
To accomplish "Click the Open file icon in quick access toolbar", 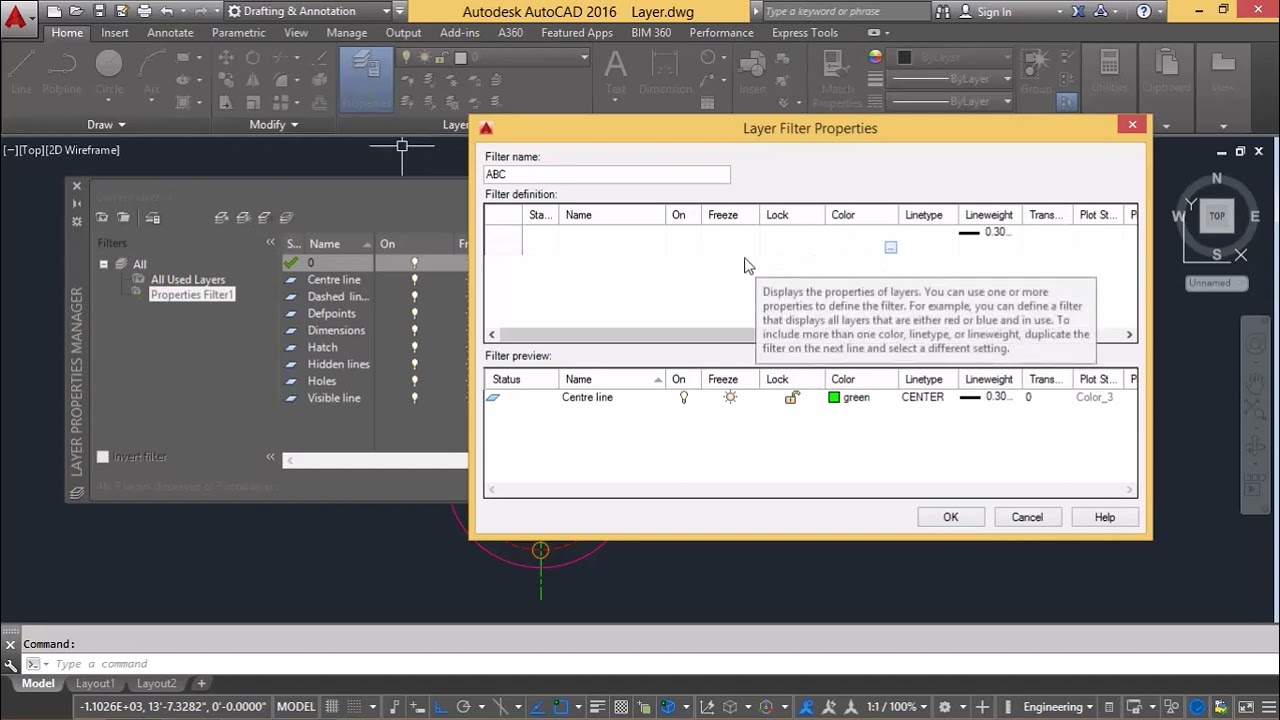I will click(77, 12).
